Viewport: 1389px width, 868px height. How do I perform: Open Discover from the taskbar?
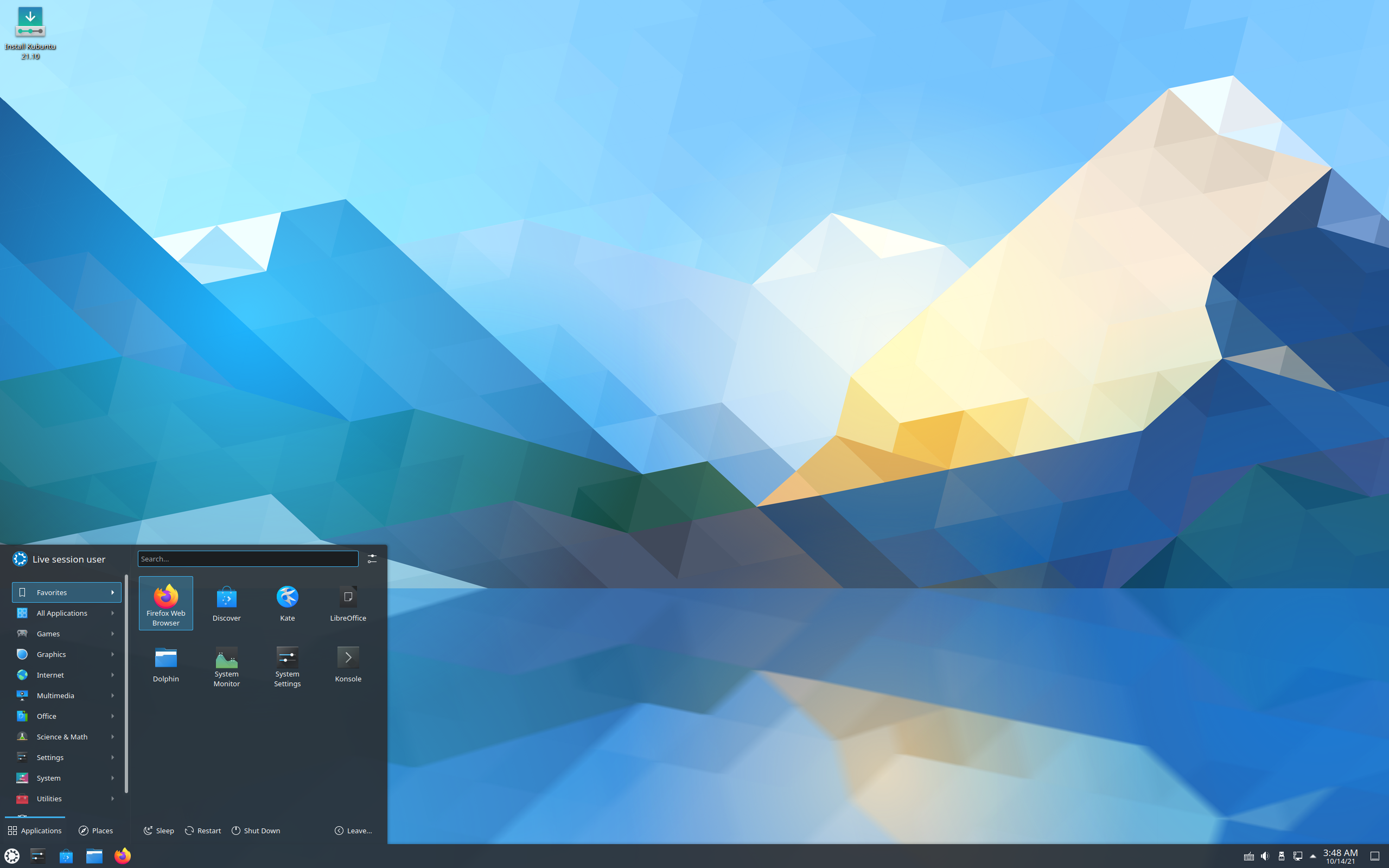pyautogui.click(x=66, y=856)
